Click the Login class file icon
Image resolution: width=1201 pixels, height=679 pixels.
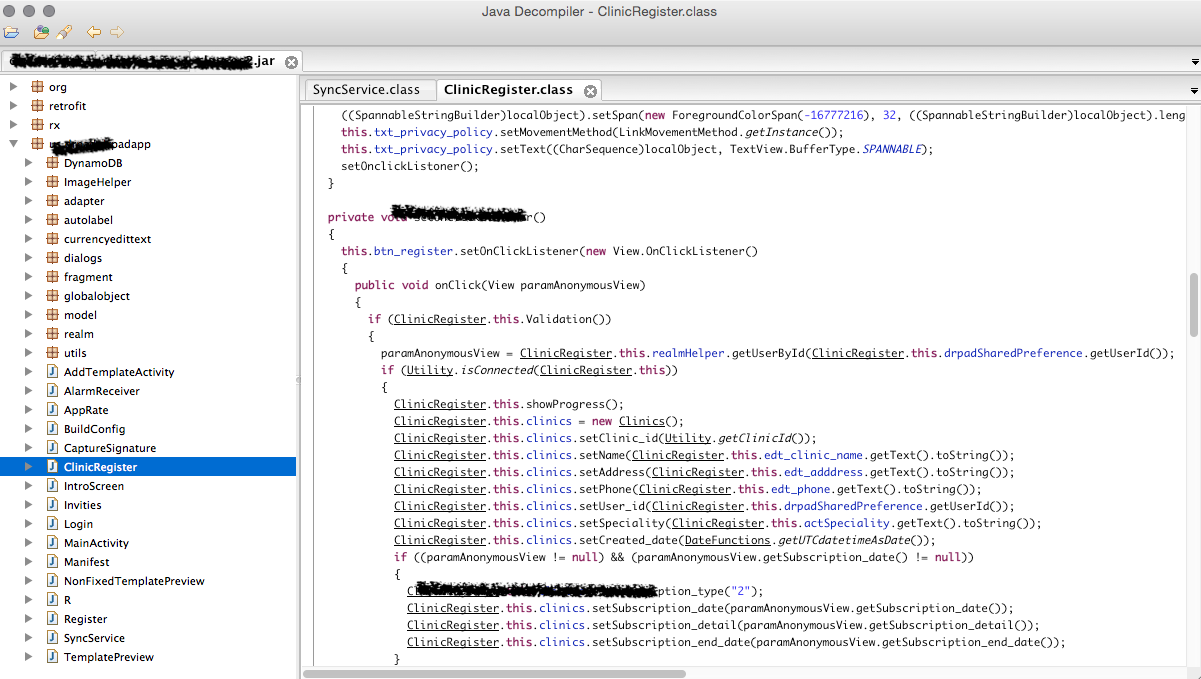pos(53,524)
